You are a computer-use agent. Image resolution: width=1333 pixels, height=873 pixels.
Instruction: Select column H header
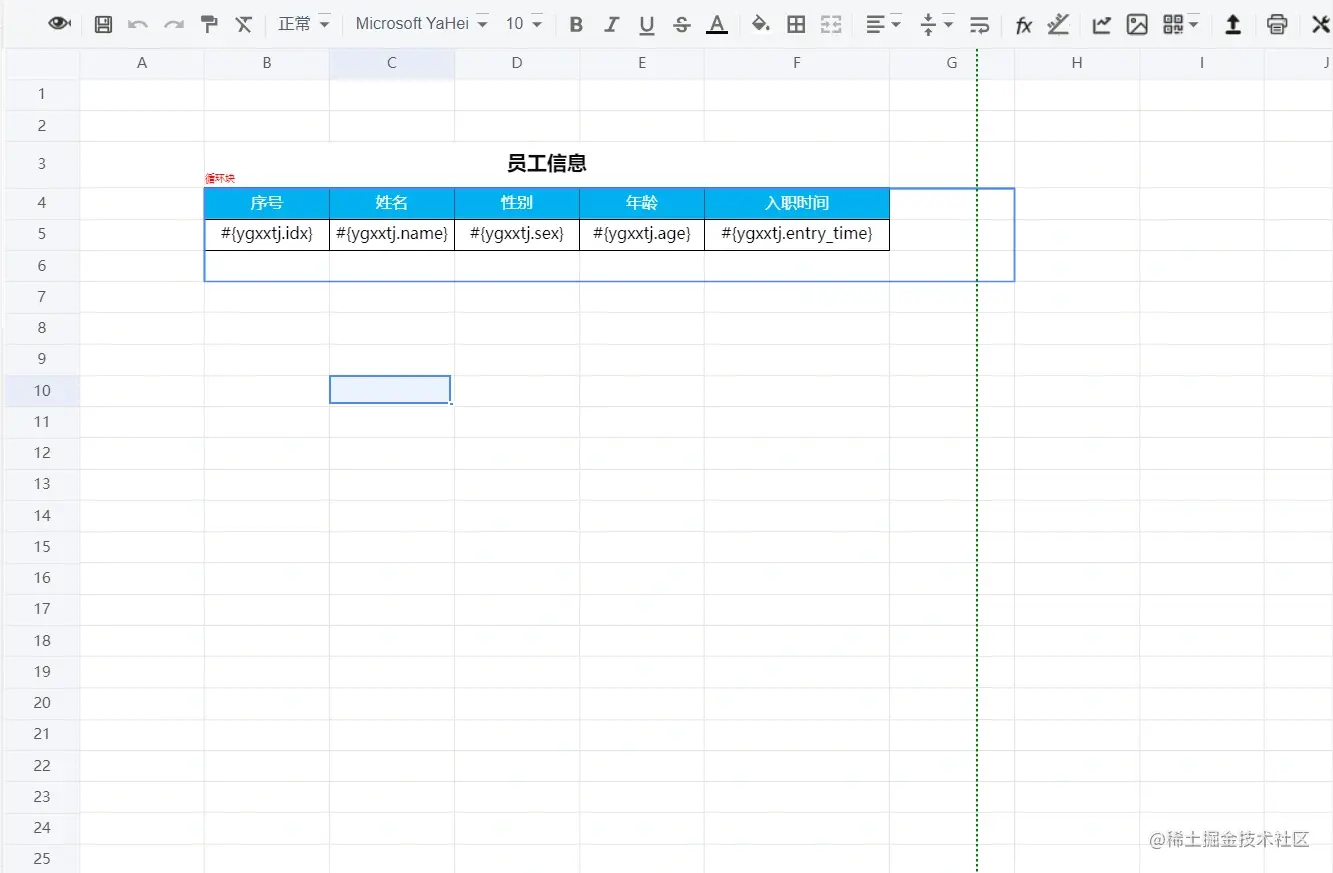point(1077,63)
